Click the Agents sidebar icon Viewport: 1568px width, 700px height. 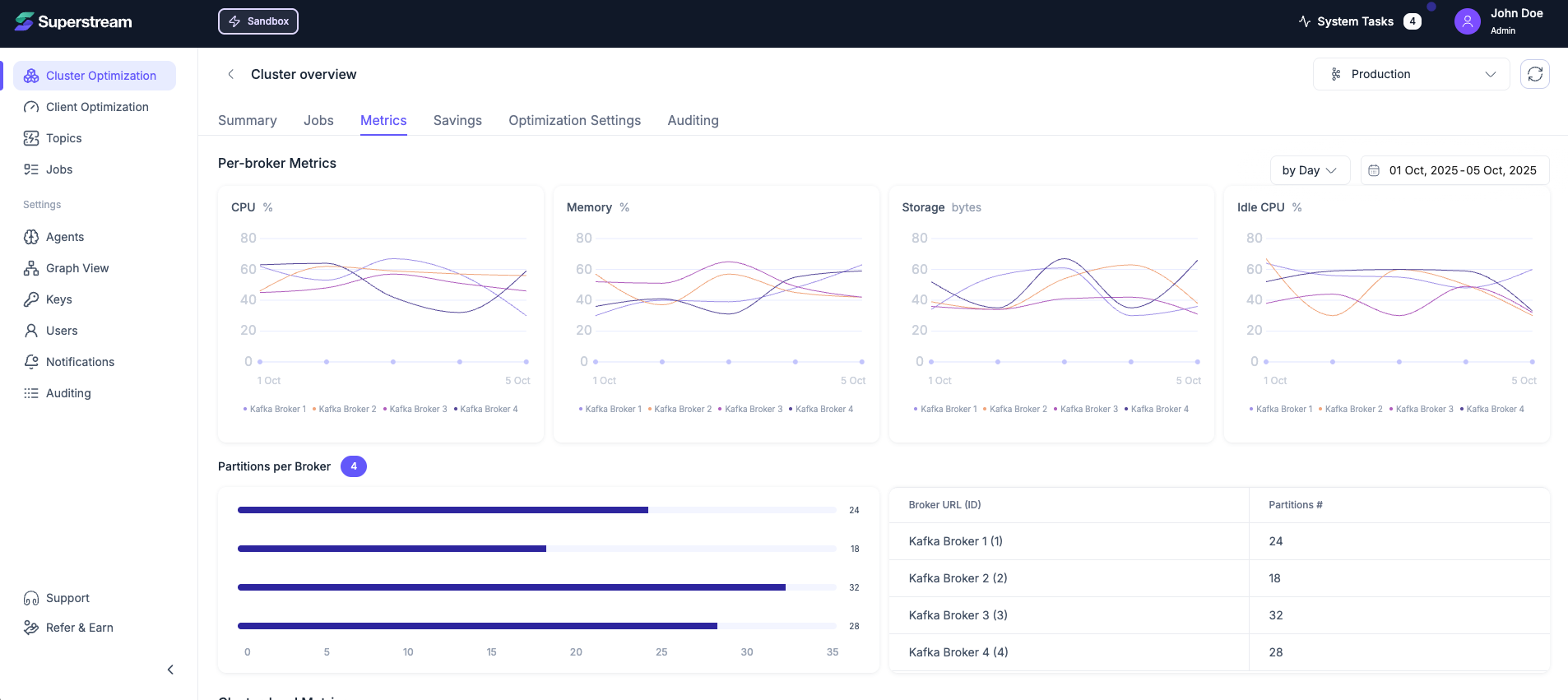pos(31,237)
